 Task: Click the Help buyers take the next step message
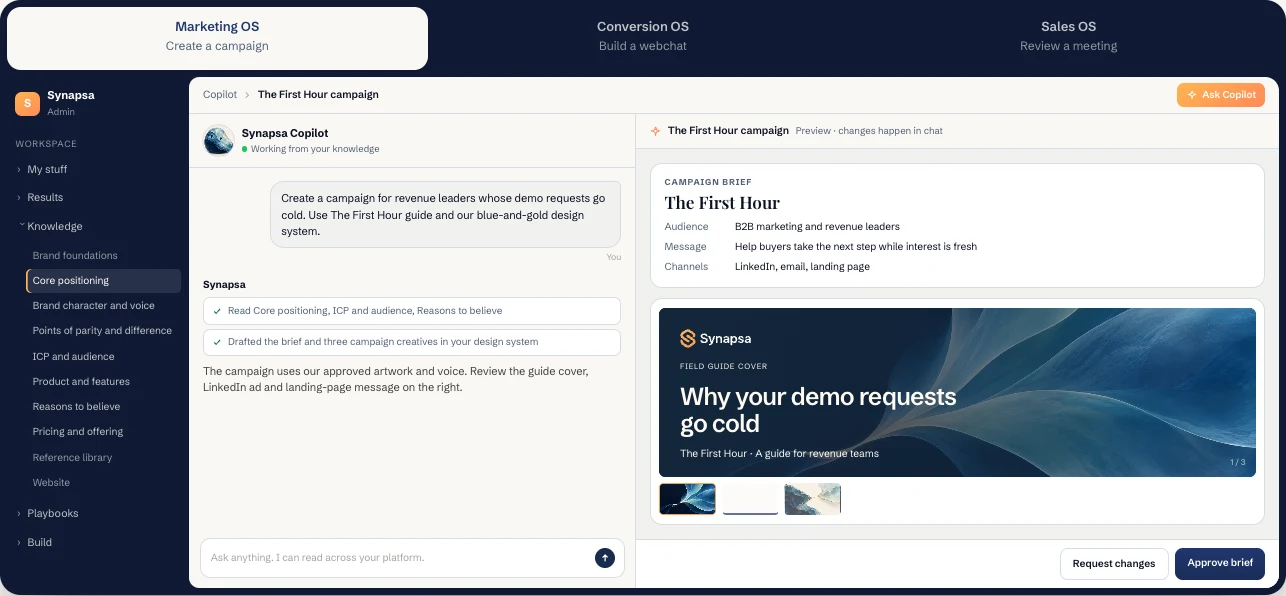(x=856, y=247)
